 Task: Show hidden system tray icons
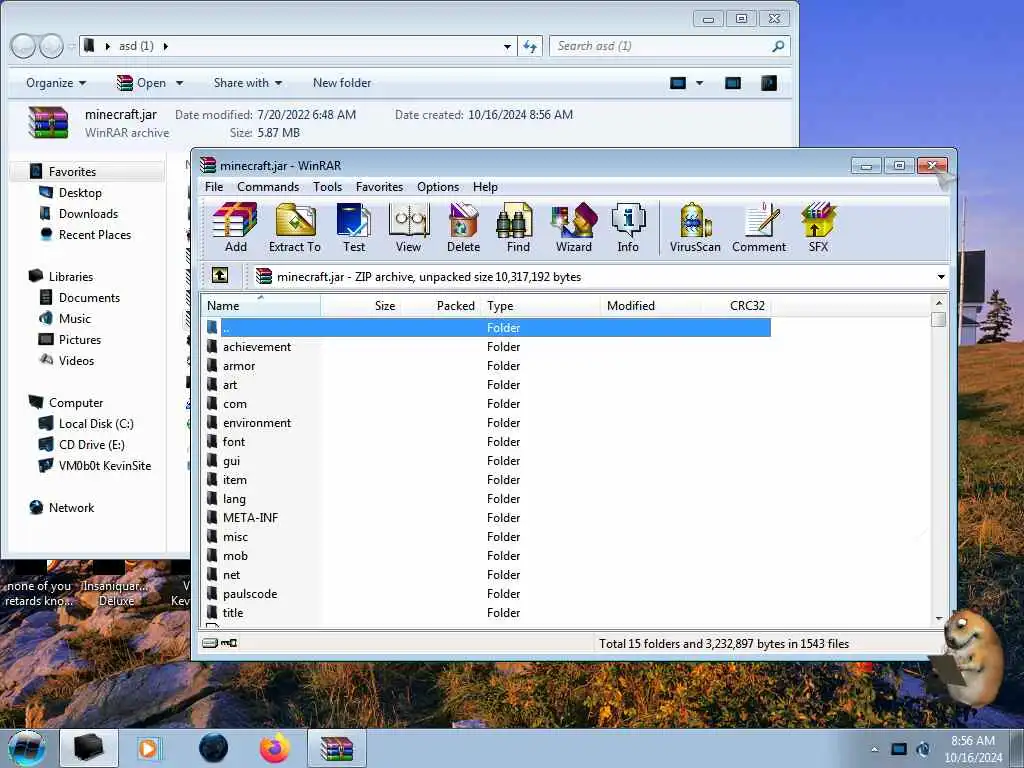[874, 749]
